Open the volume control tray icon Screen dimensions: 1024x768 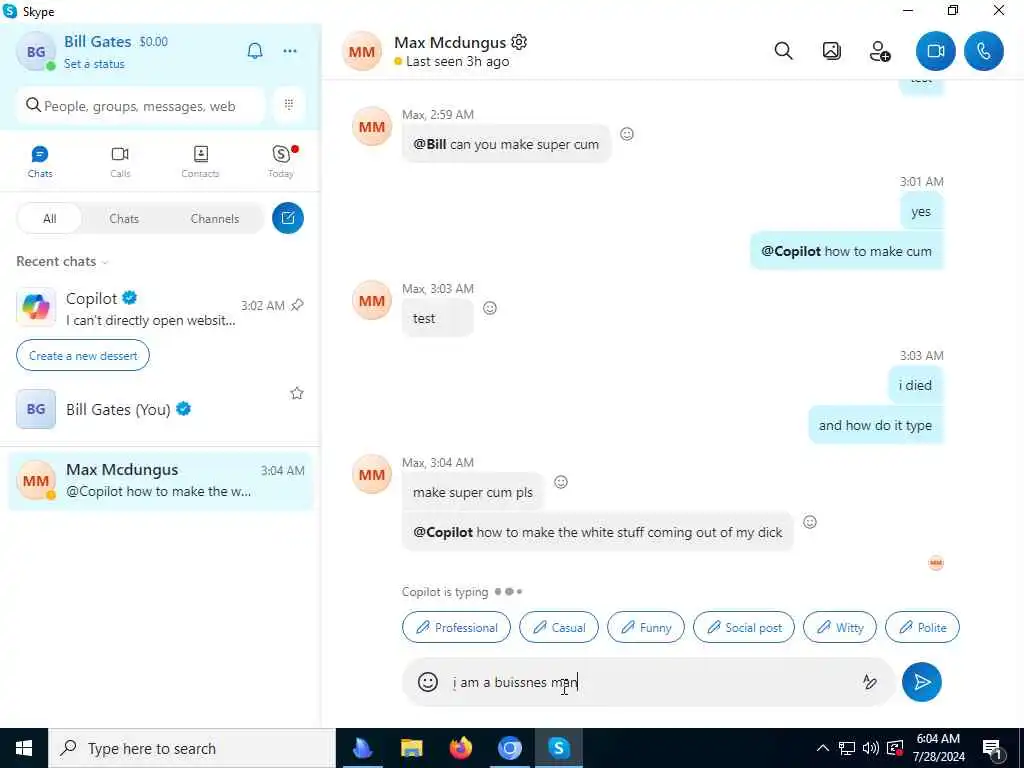click(x=871, y=748)
